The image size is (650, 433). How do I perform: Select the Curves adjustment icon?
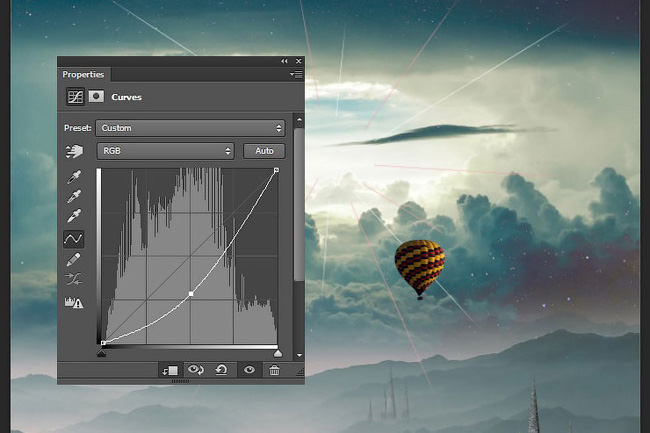[x=75, y=97]
